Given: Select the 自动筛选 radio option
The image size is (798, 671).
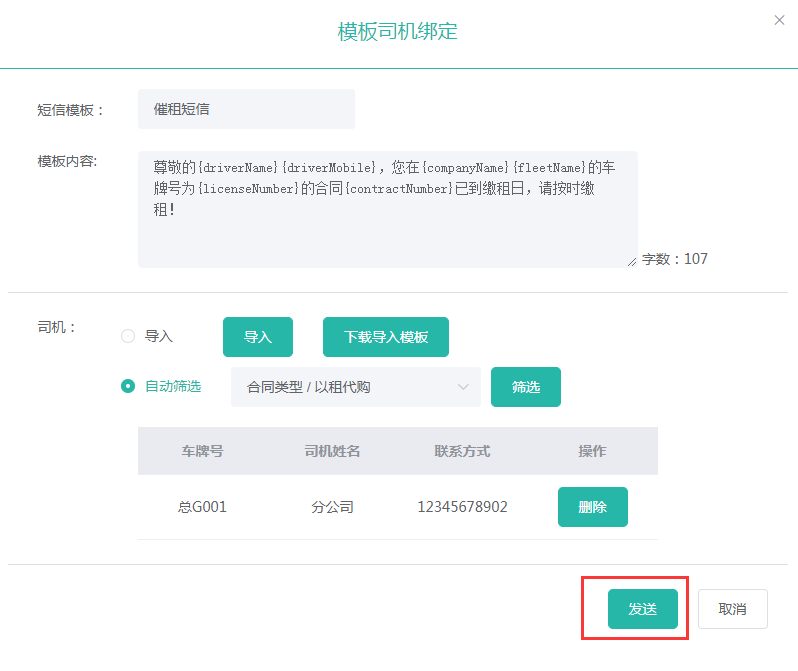Looking at the screenshot, I should pos(128,386).
